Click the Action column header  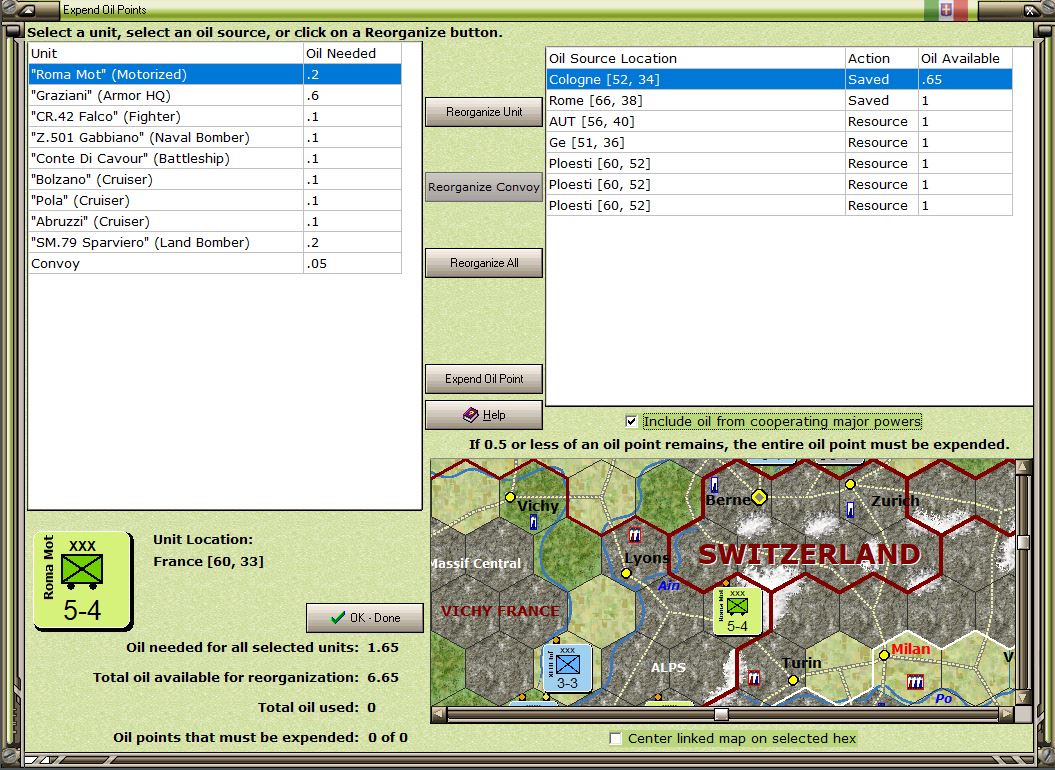(x=882, y=58)
